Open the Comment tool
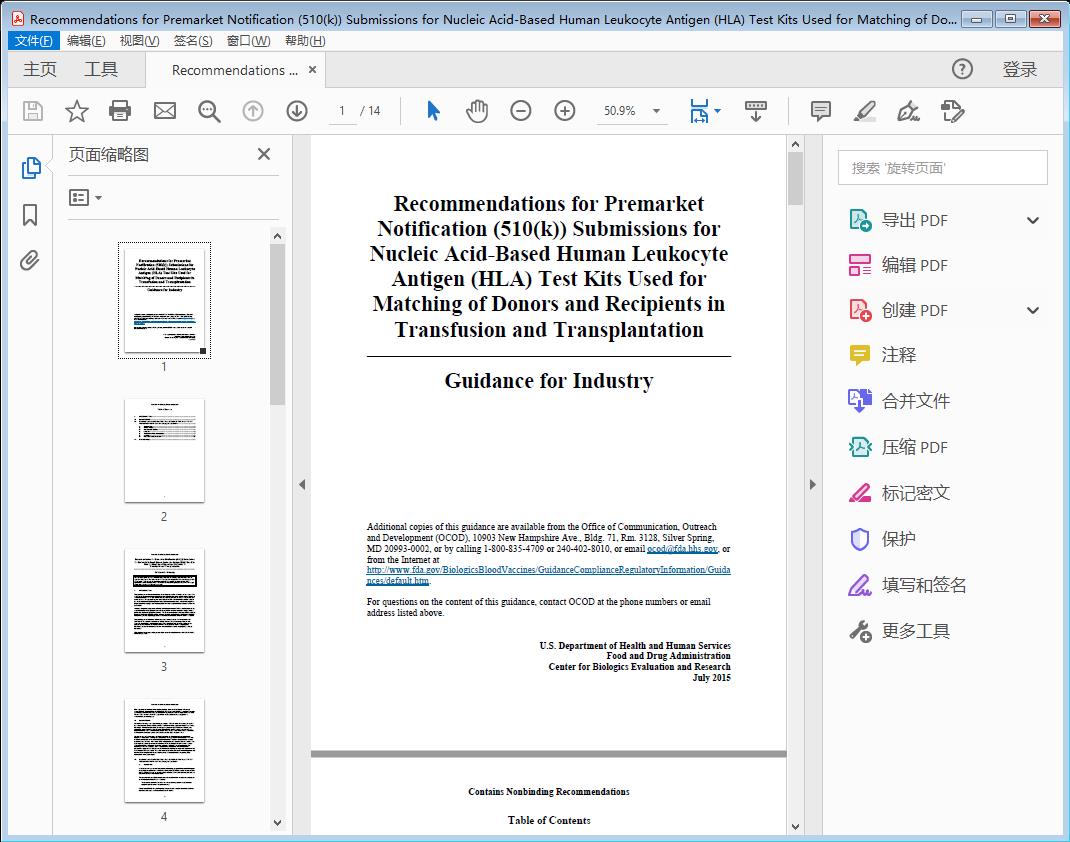This screenshot has height=842, width=1070. pos(819,111)
